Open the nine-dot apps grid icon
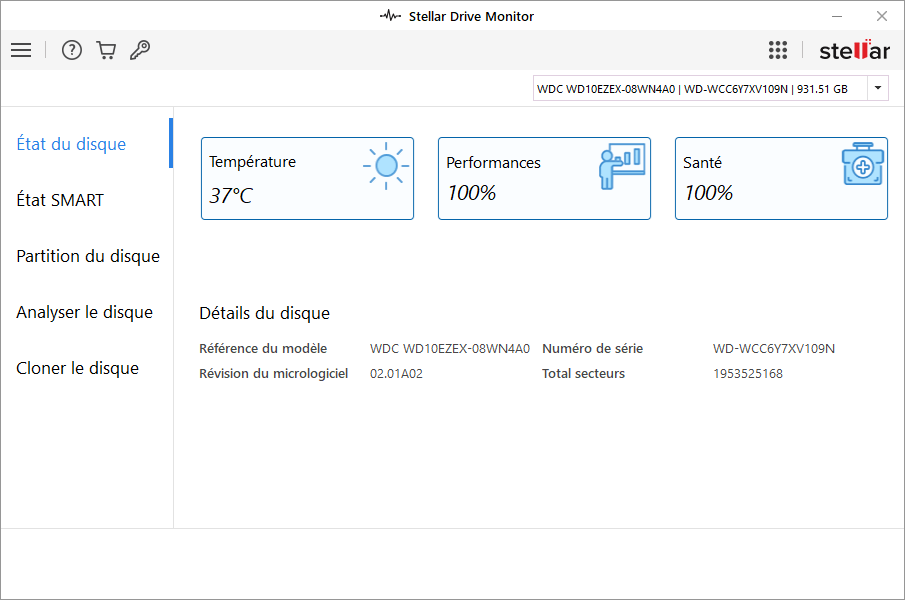Image resolution: width=905 pixels, height=600 pixels. click(778, 50)
